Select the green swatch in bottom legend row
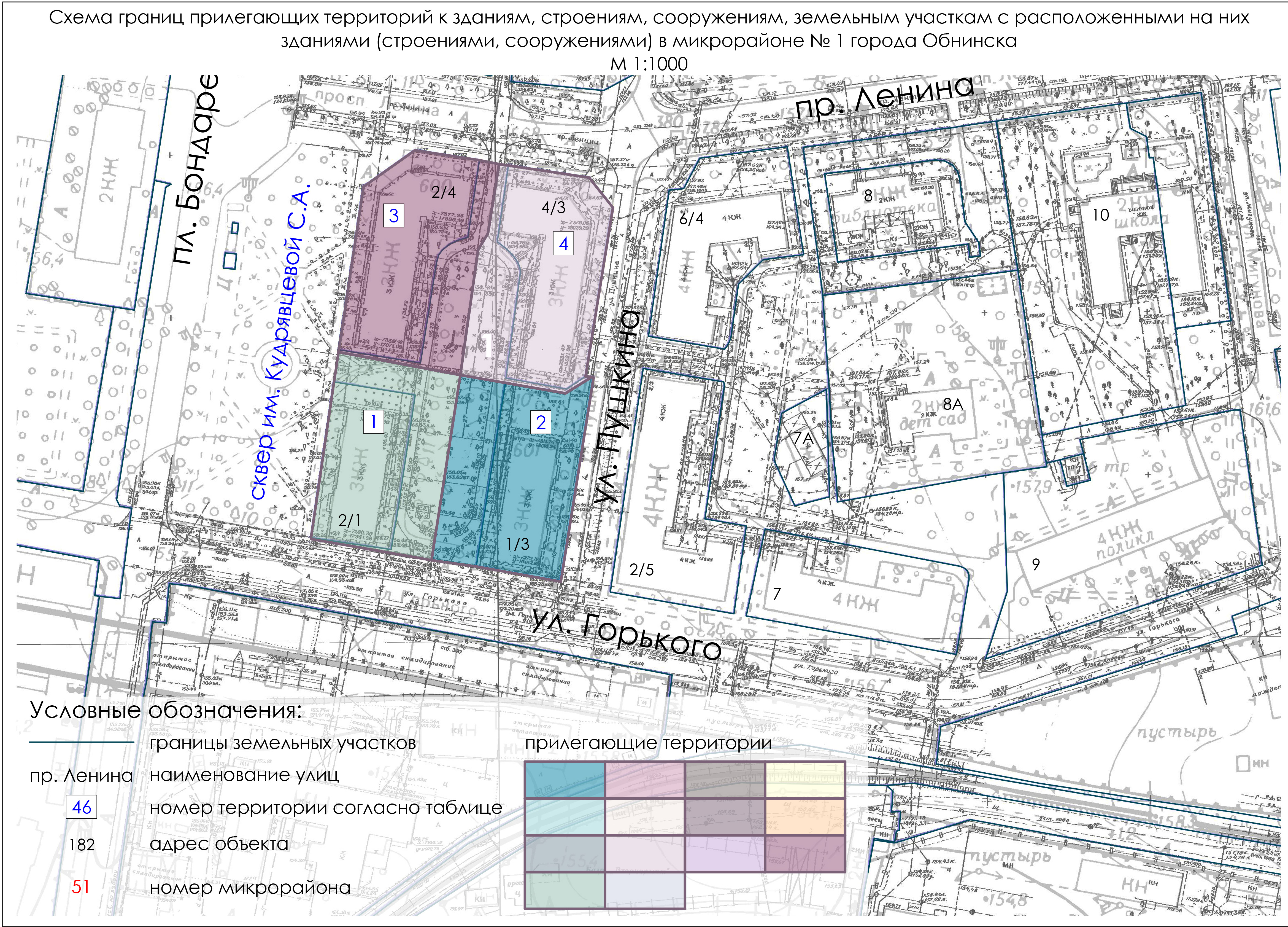1288x927 pixels. [565, 891]
